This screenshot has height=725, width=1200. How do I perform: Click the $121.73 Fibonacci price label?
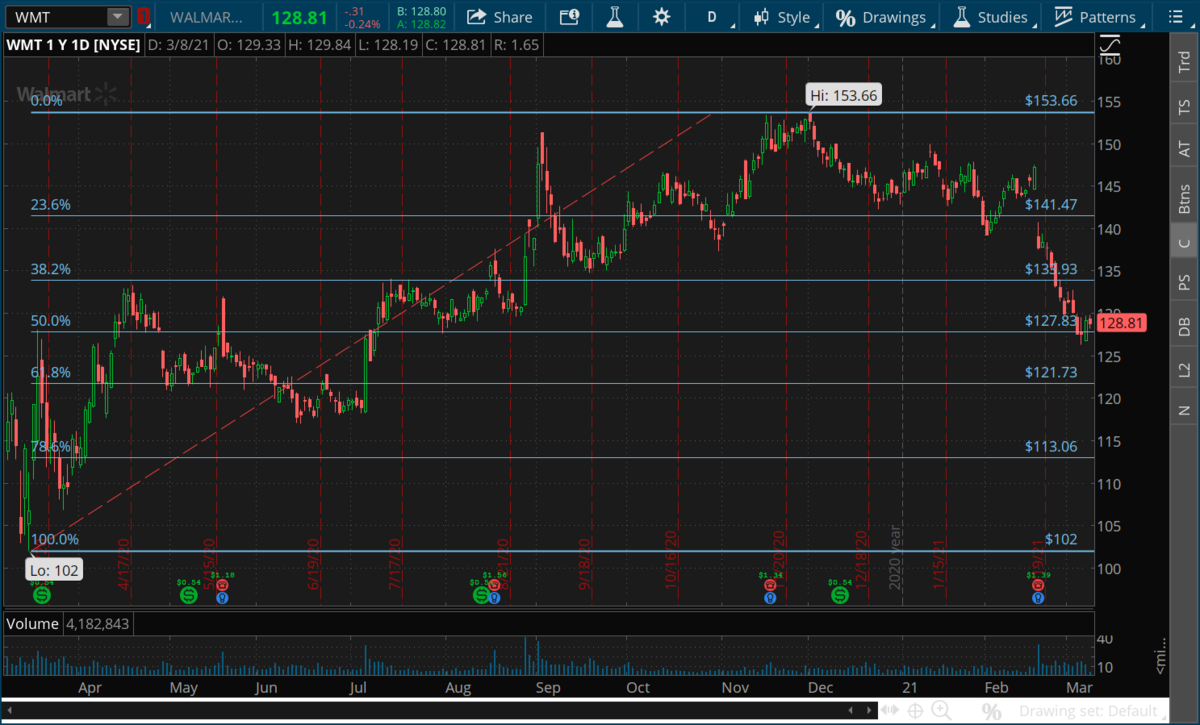click(1051, 372)
